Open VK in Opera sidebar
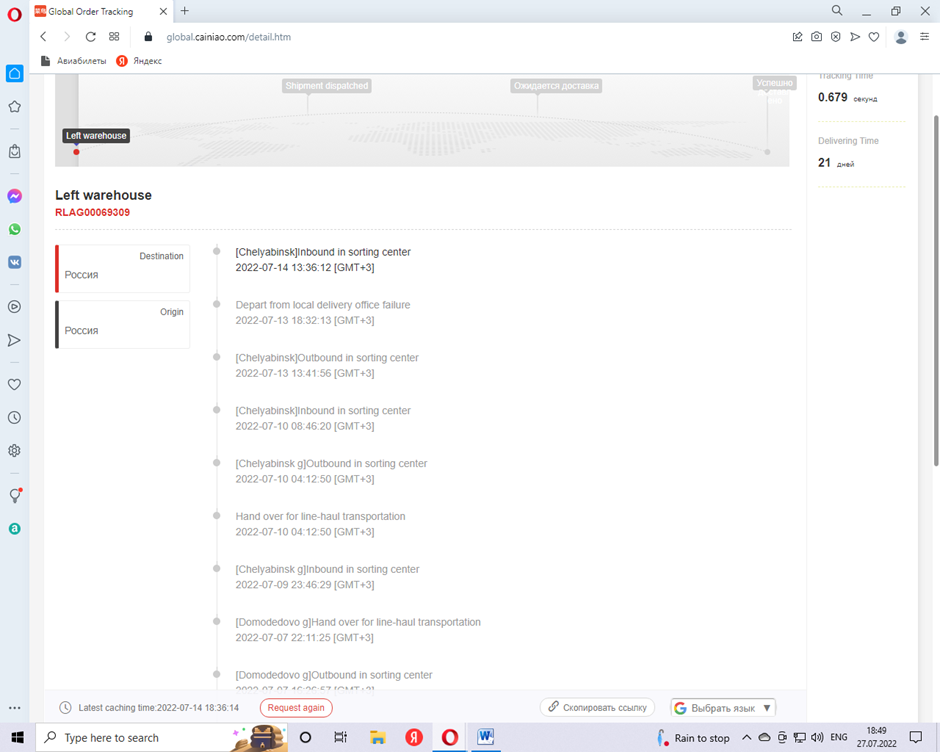The width and height of the screenshot is (940, 752). pos(14,262)
